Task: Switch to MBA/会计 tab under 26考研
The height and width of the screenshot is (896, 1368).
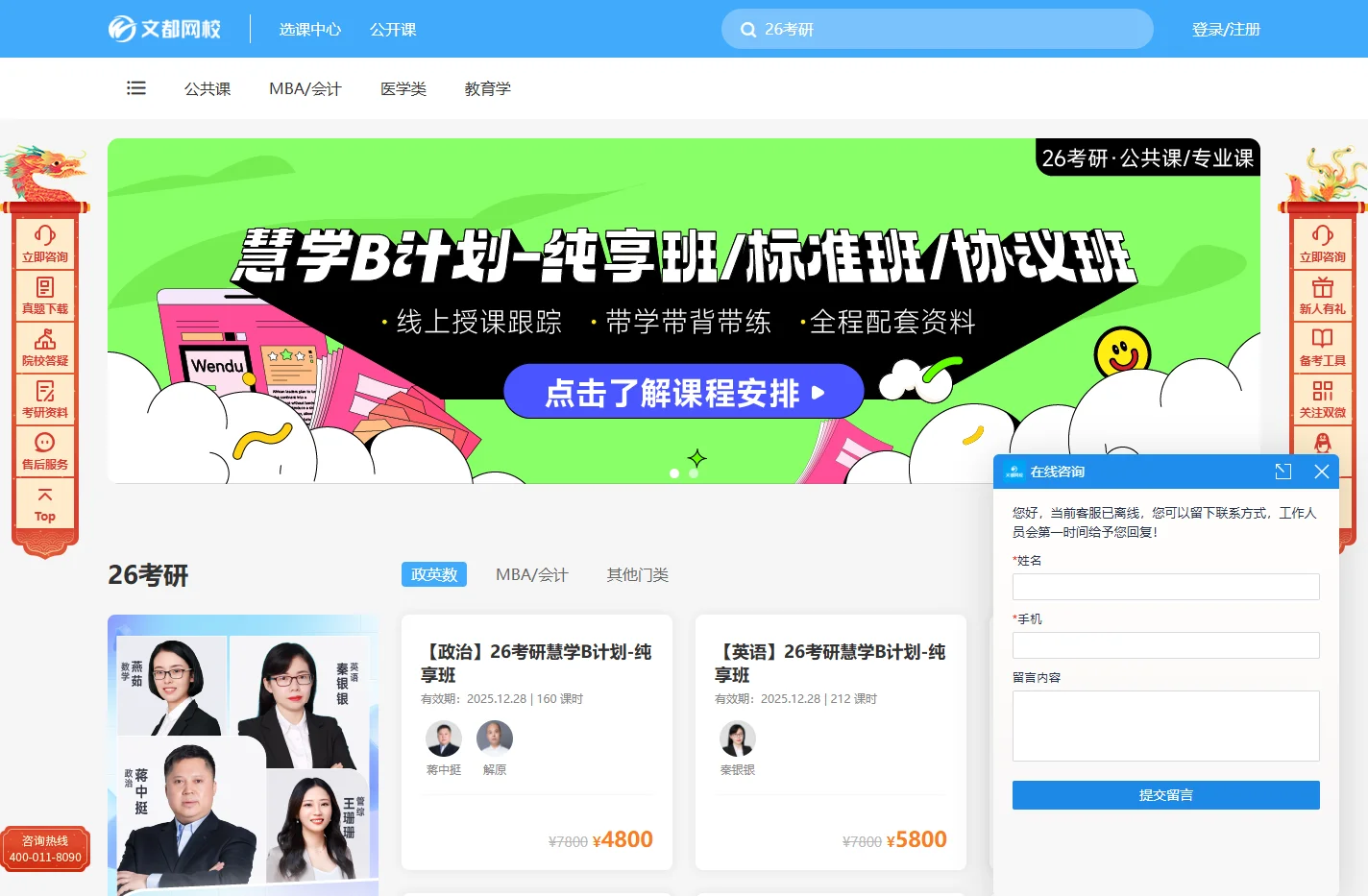Action: pyautogui.click(x=532, y=574)
